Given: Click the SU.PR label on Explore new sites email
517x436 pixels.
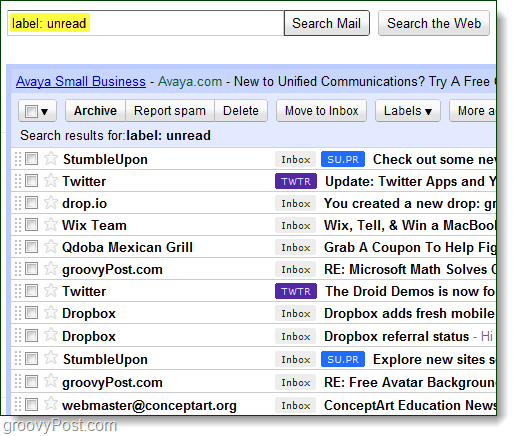Looking at the screenshot, I should click(x=343, y=359).
